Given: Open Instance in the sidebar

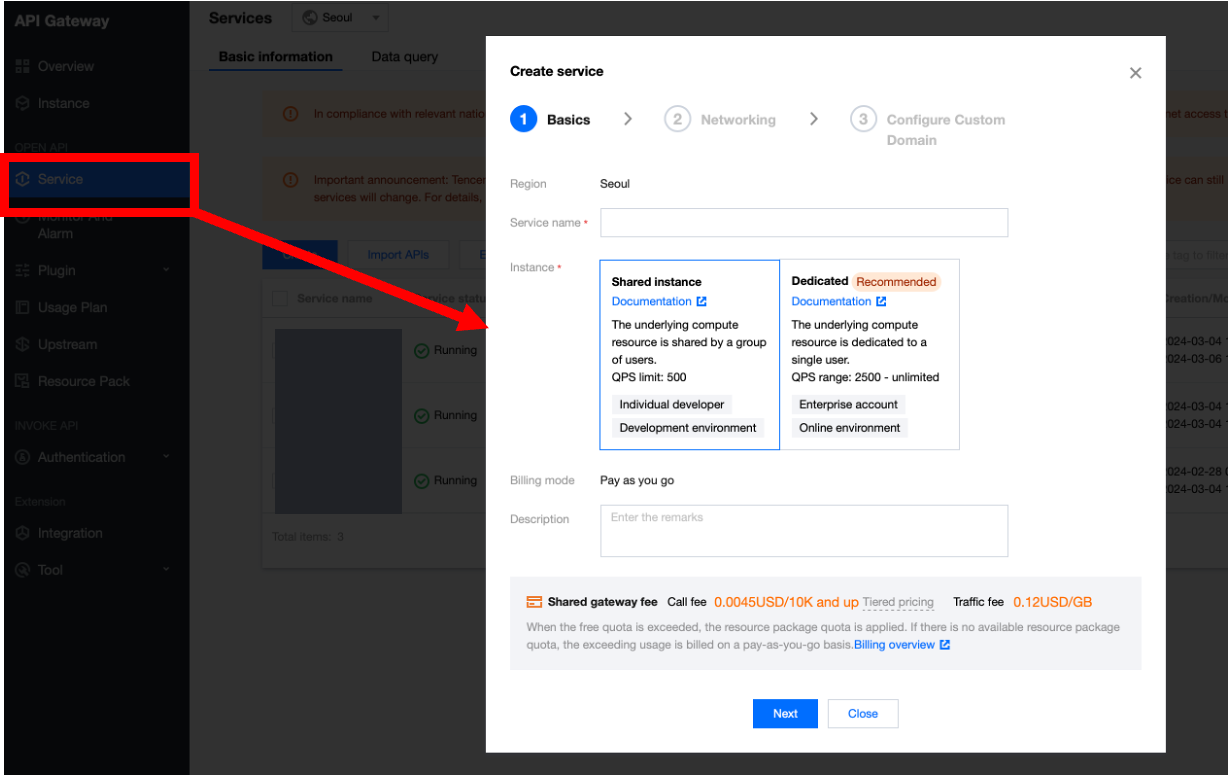Looking at the screenshot, I should [63, 103].
